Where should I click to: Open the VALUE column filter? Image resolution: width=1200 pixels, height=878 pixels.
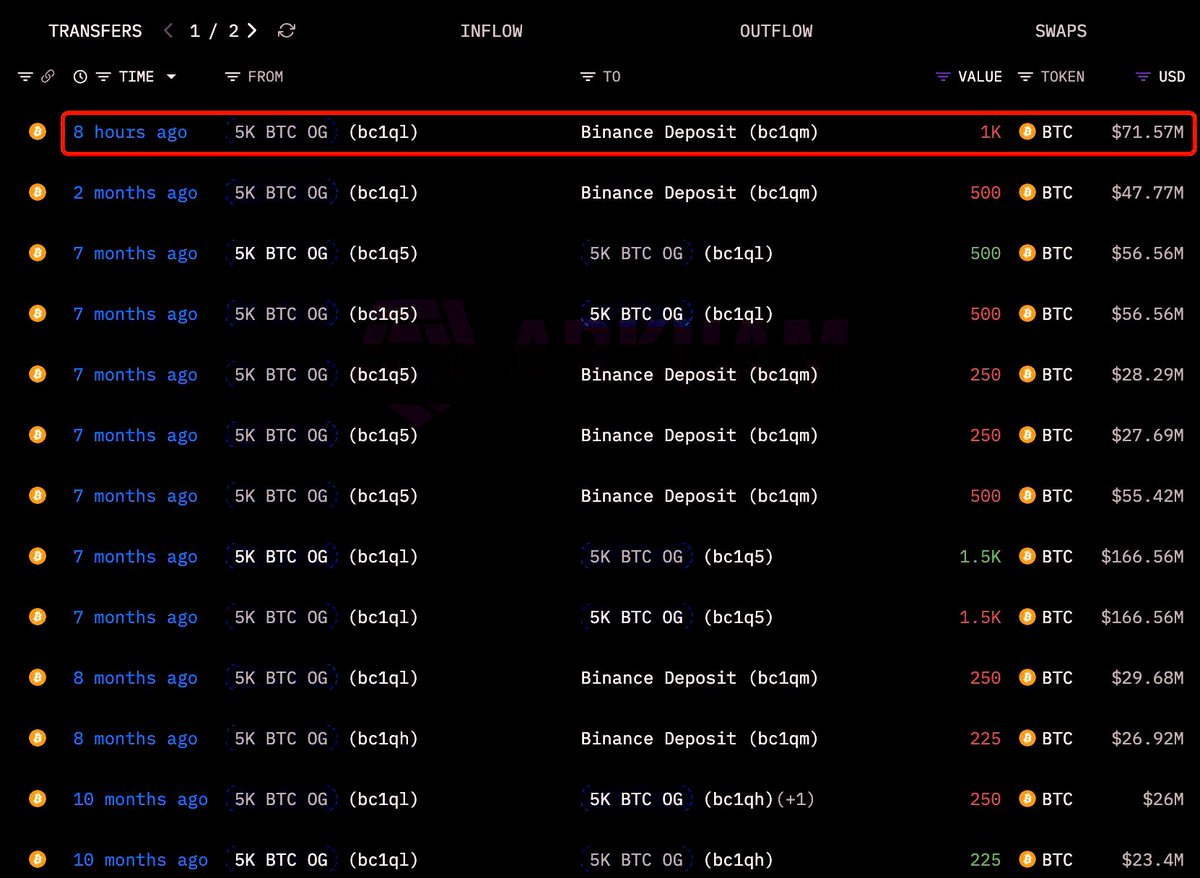click(x=943, y=77)
